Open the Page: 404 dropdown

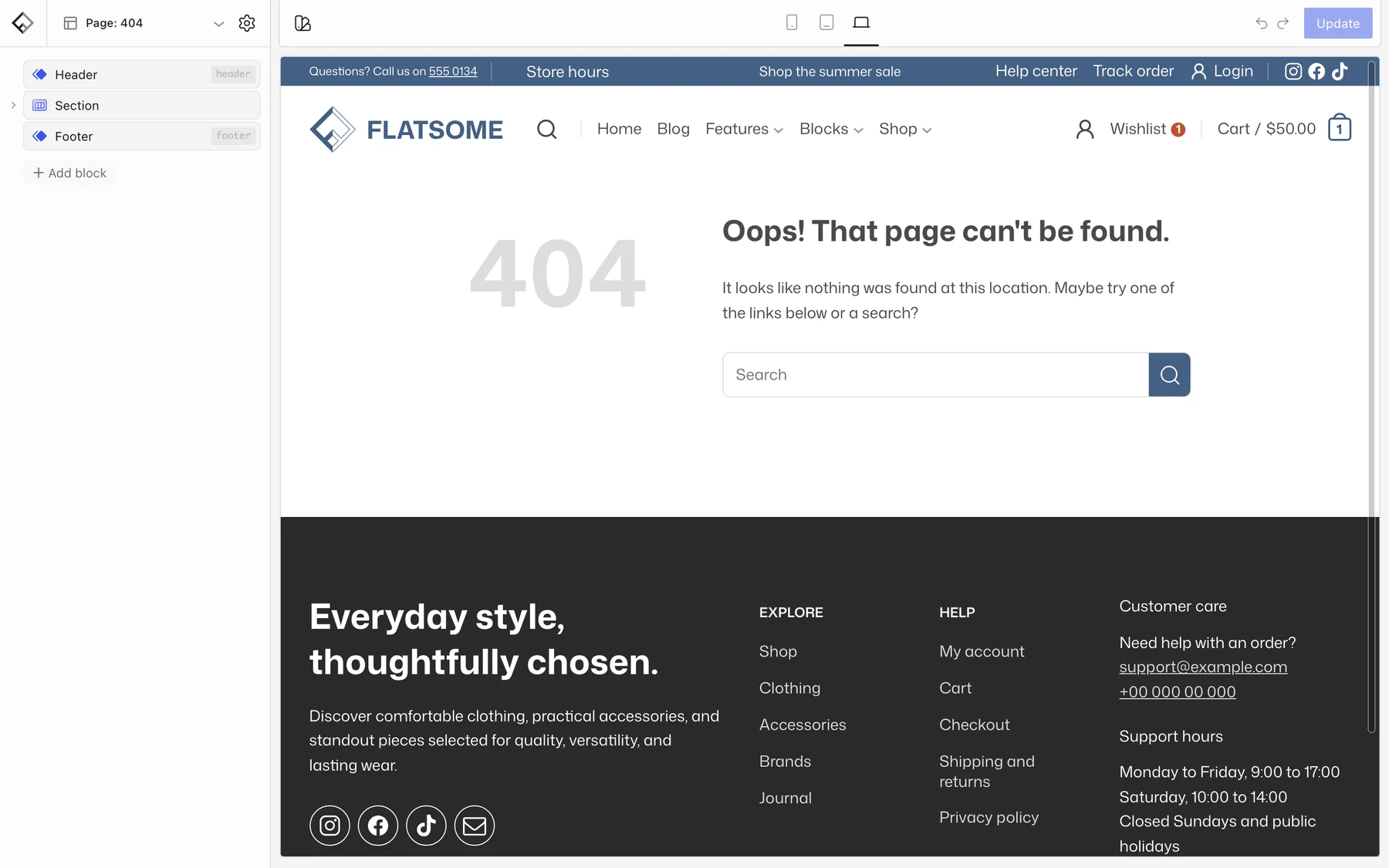coord(144,23)
